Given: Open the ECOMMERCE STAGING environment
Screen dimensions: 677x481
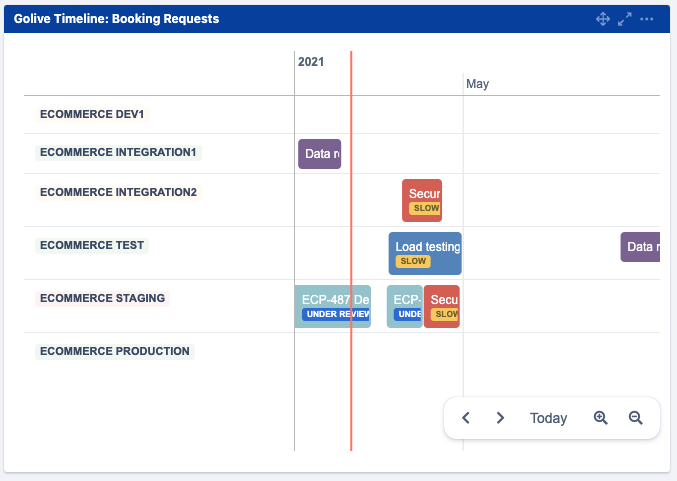Looking at the screenshot, I should tap(102, 298).
